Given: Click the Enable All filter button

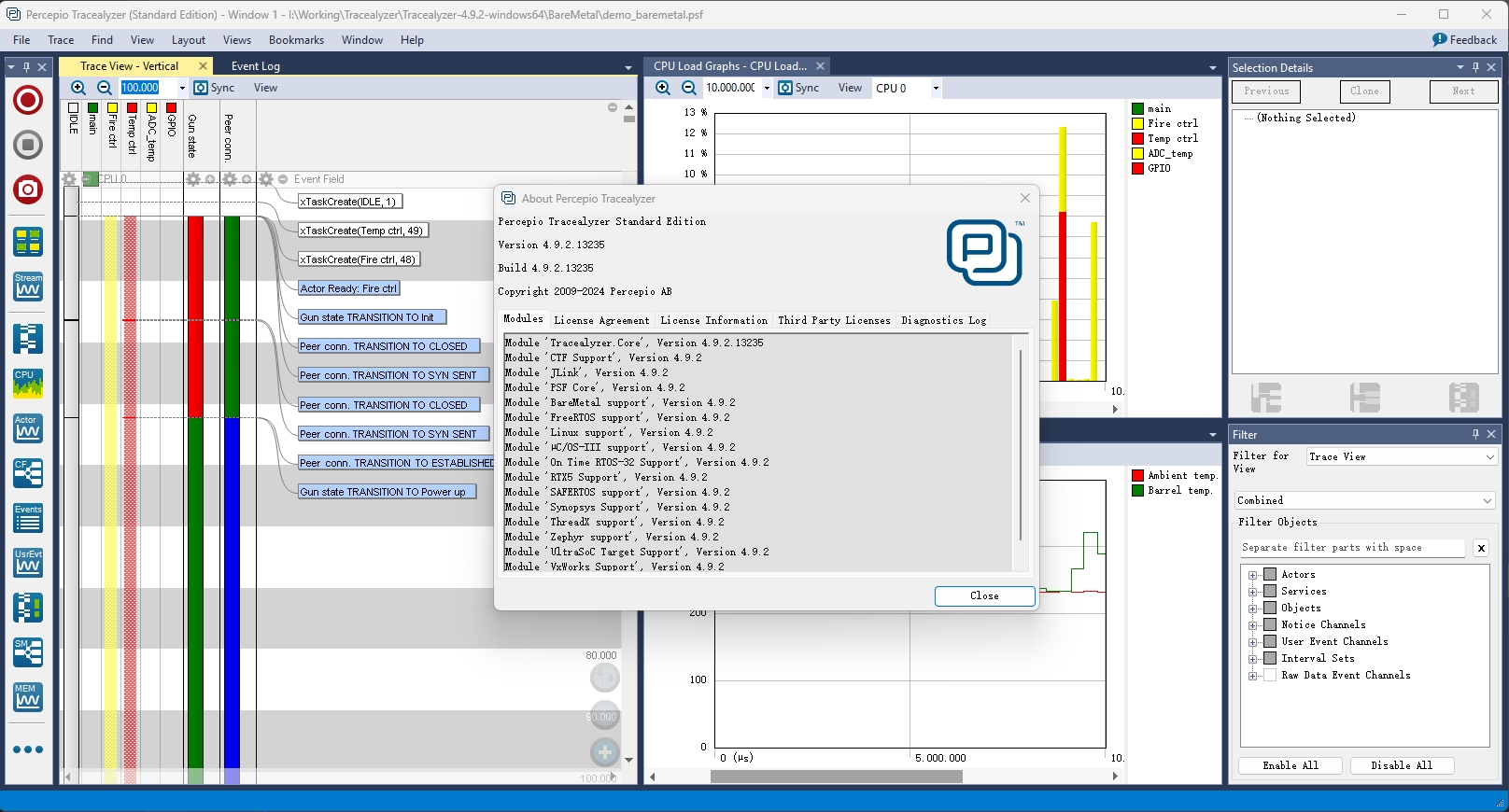Looking at the screenshot, I should (x=1290, y=765).
